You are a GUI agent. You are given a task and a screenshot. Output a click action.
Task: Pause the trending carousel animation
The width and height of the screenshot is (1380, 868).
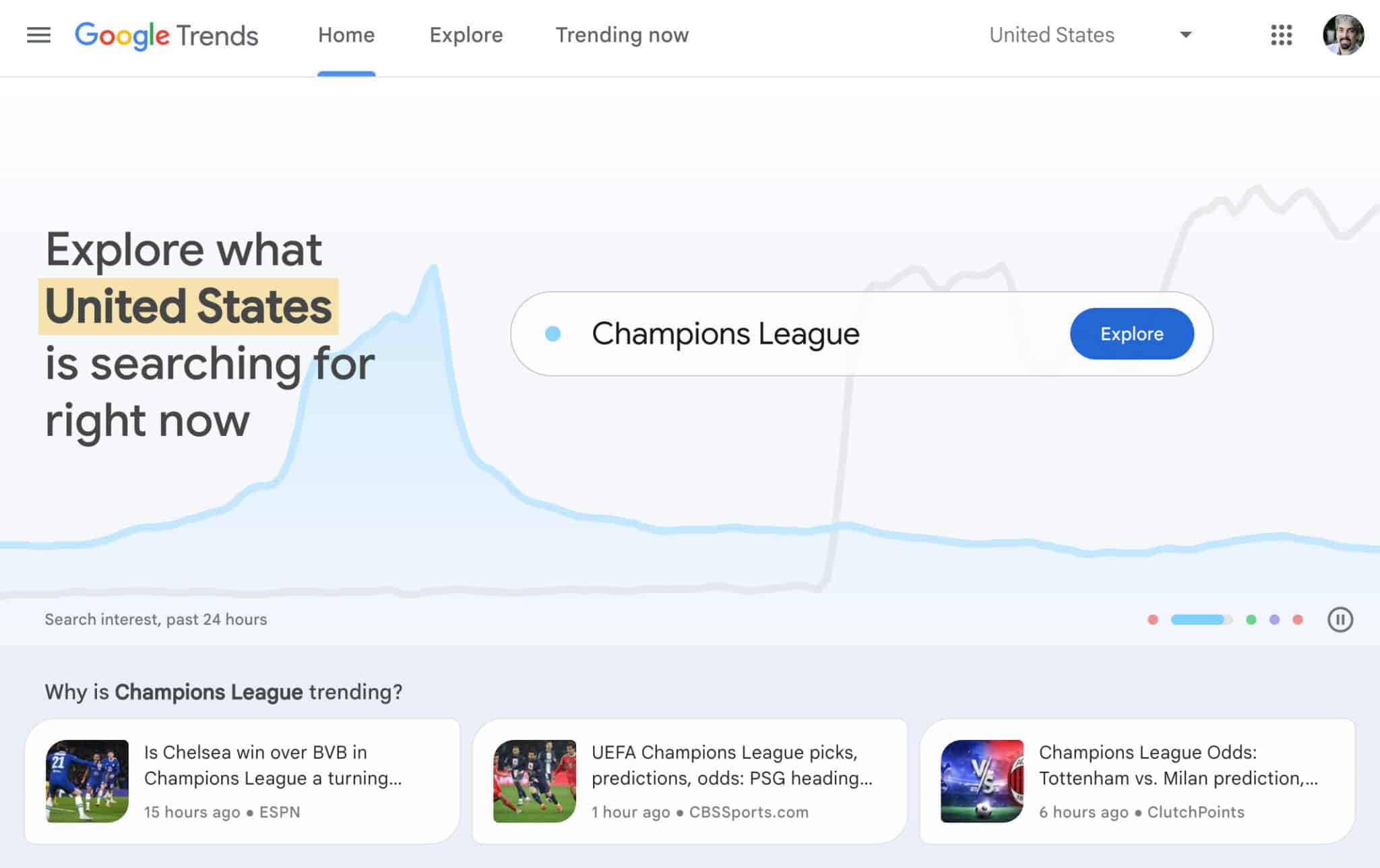tap(1340, 619)
